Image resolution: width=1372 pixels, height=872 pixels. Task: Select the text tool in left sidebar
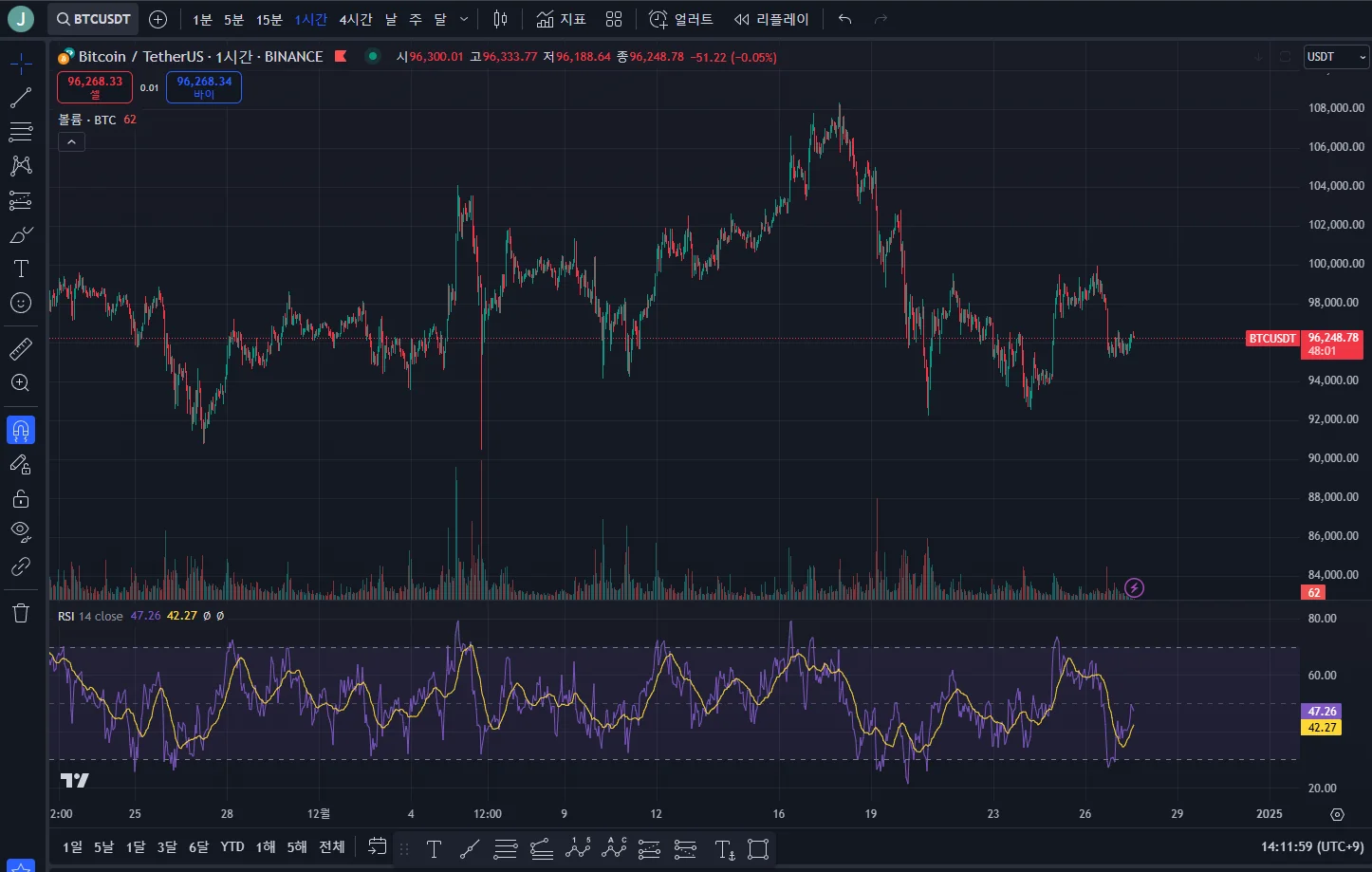[x=21, y=269]
